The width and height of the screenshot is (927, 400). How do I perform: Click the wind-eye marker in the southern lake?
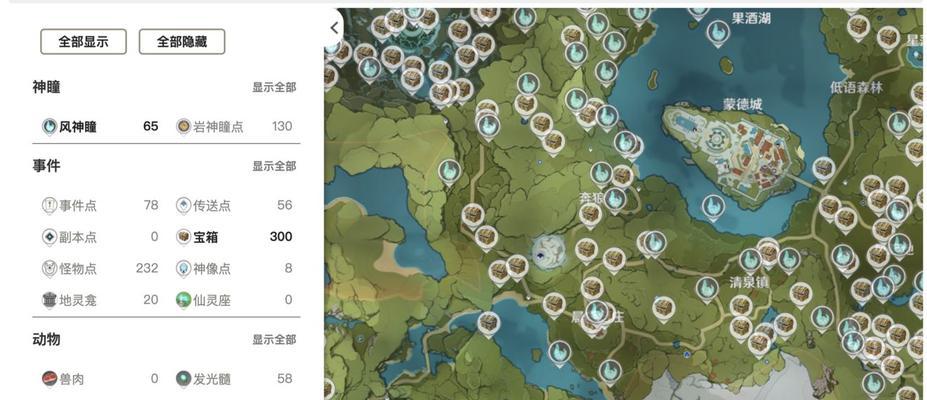(x=559, y=353)
